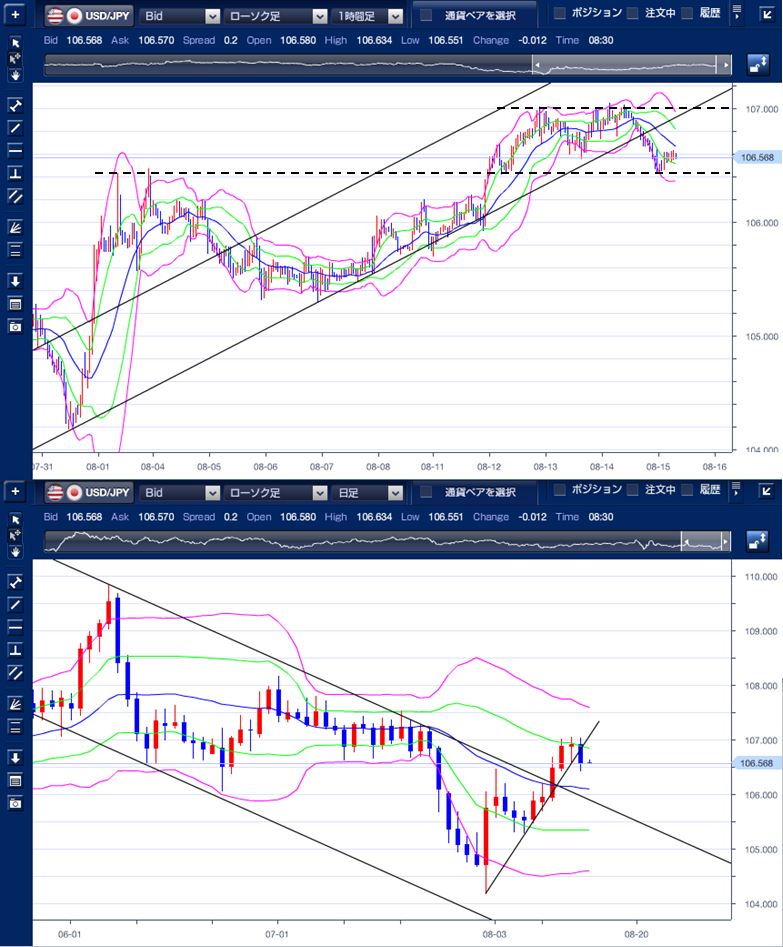Open the Bid price type dropdown in upper chart

(181, 16)
